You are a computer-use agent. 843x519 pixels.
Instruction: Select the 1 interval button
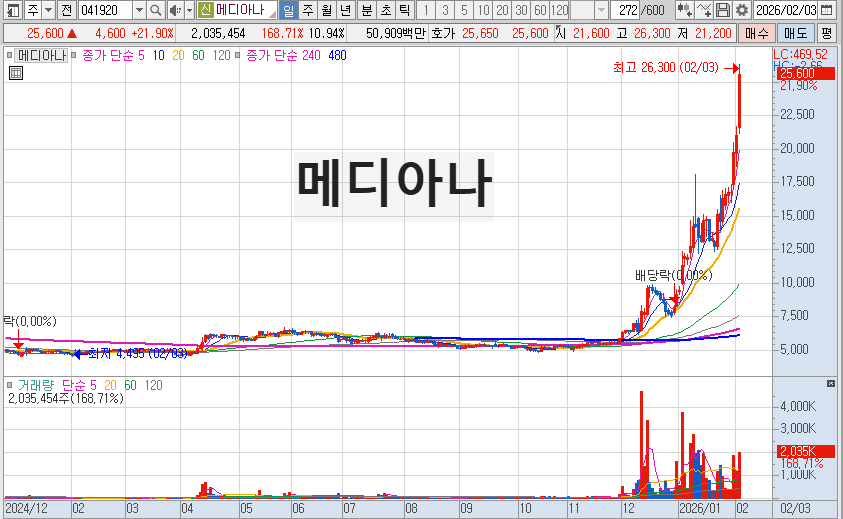pos(426,10)
